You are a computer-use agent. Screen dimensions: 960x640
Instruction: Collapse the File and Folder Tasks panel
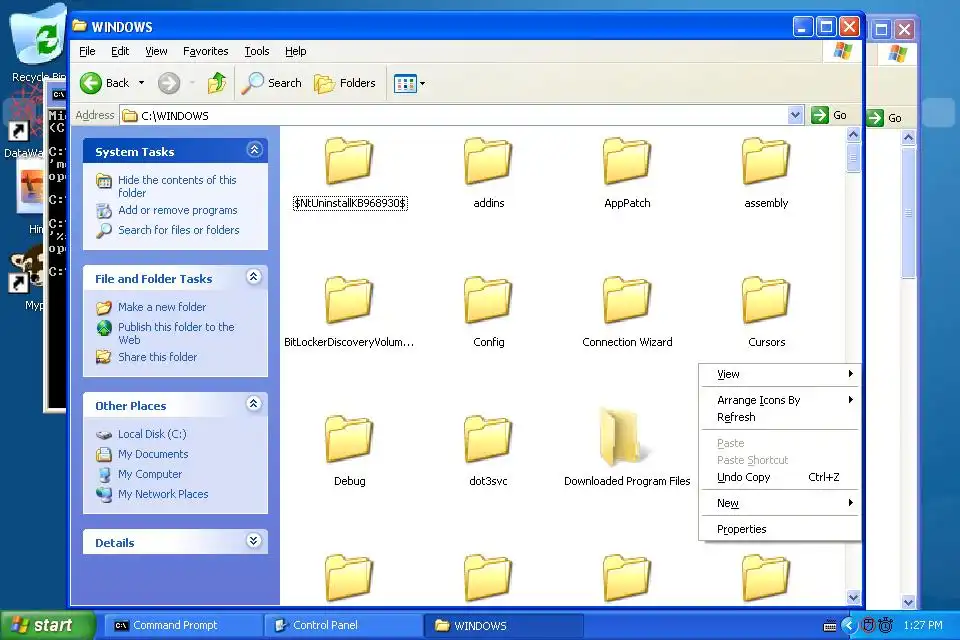click(x=253, y=277)
